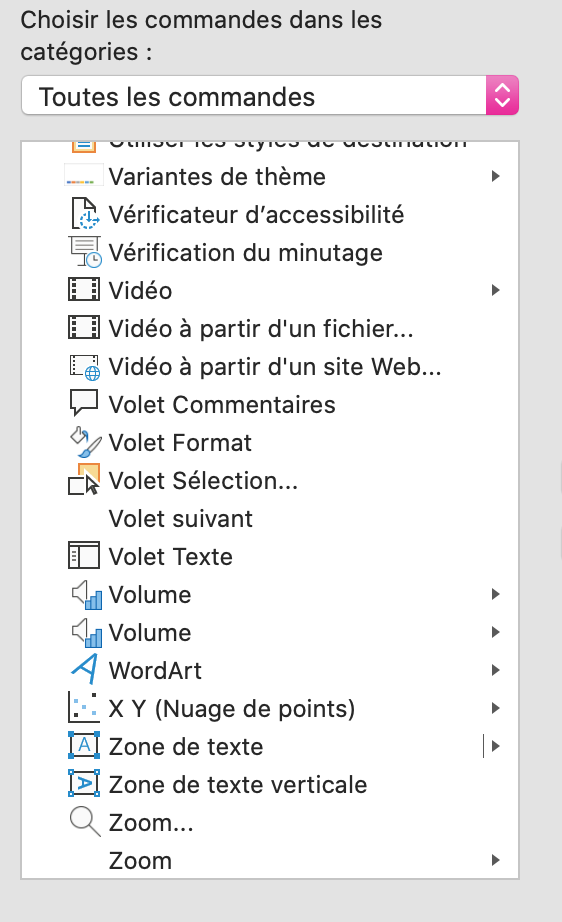
Task: Click the Vérificateur d'accessibilité icon
Action: tap(84, 214)
